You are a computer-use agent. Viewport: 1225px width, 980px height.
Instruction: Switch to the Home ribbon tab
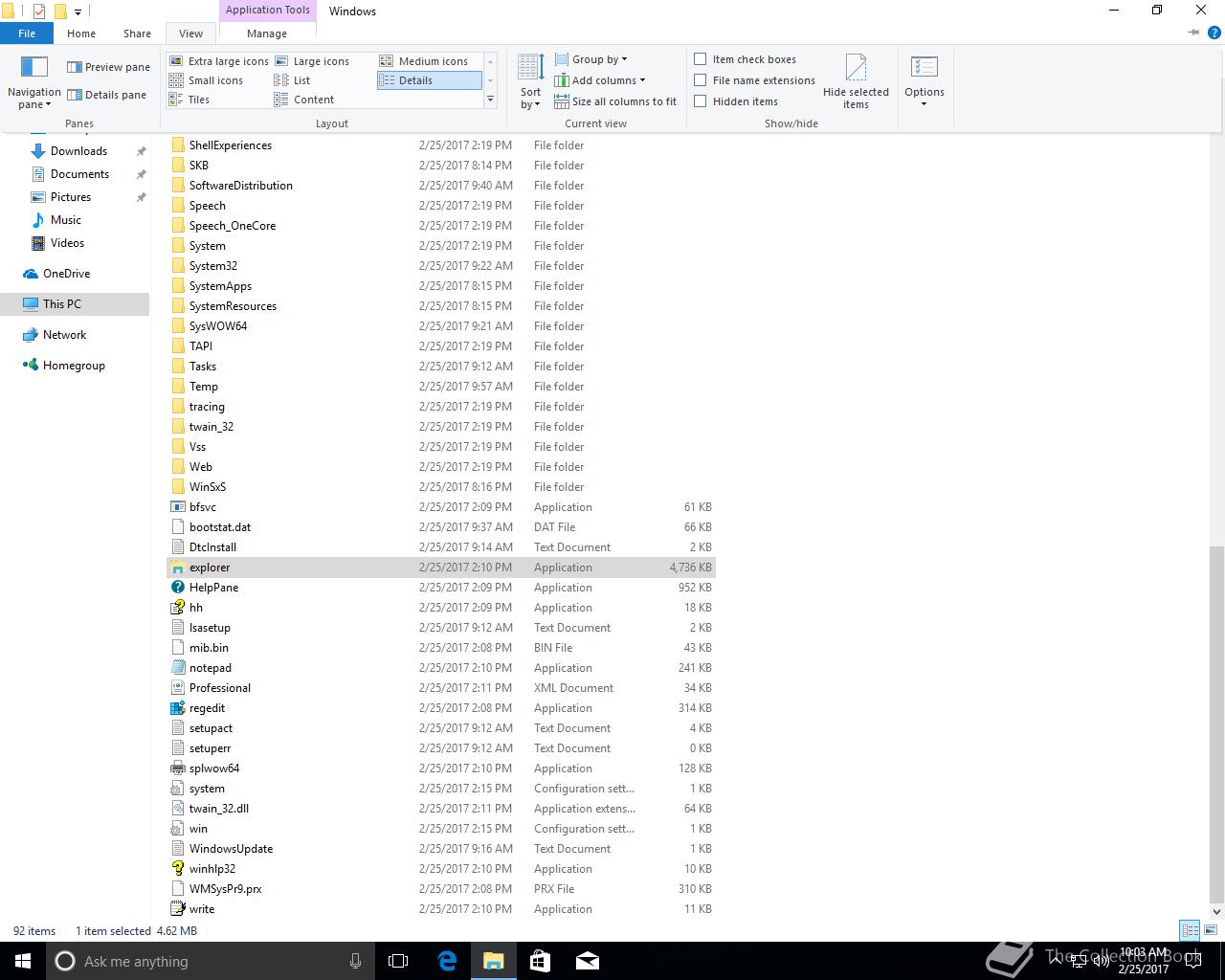point(81,33)
